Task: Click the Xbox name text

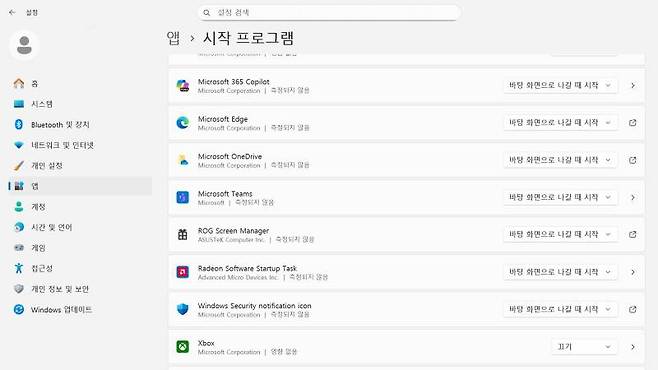Action: click(206, 343)
